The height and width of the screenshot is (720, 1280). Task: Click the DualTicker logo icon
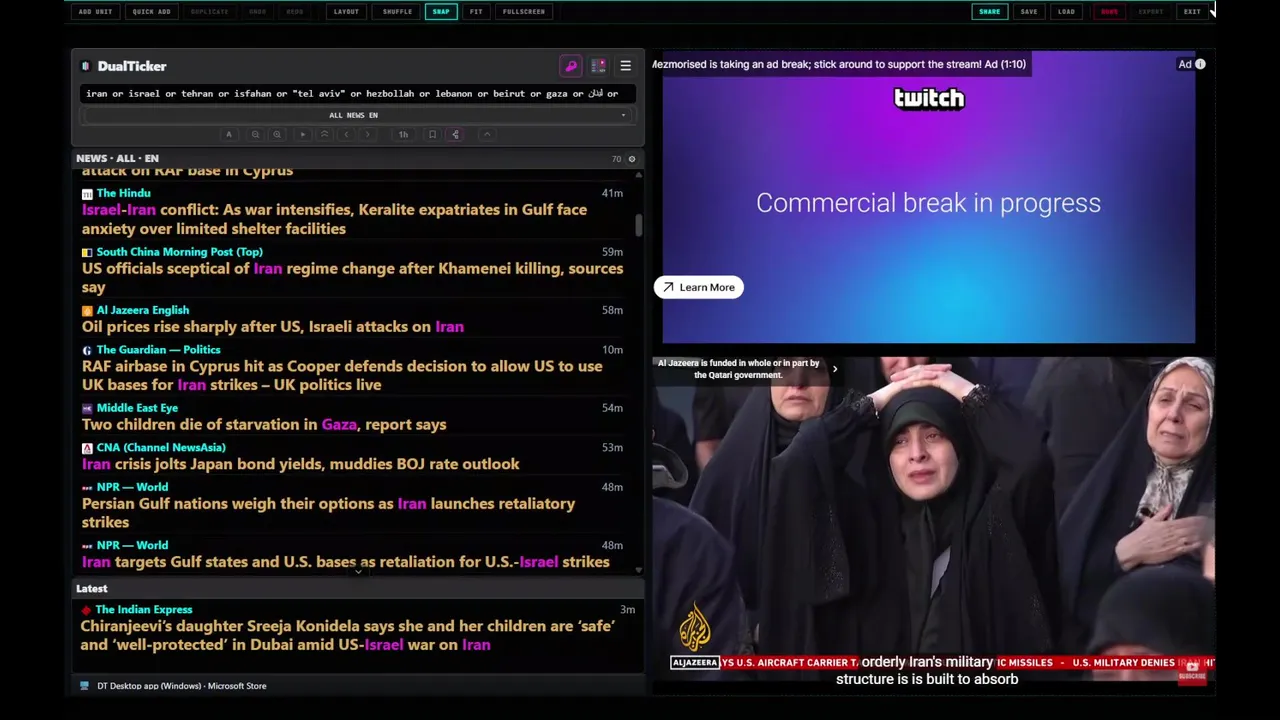click(x=86, y=66)
